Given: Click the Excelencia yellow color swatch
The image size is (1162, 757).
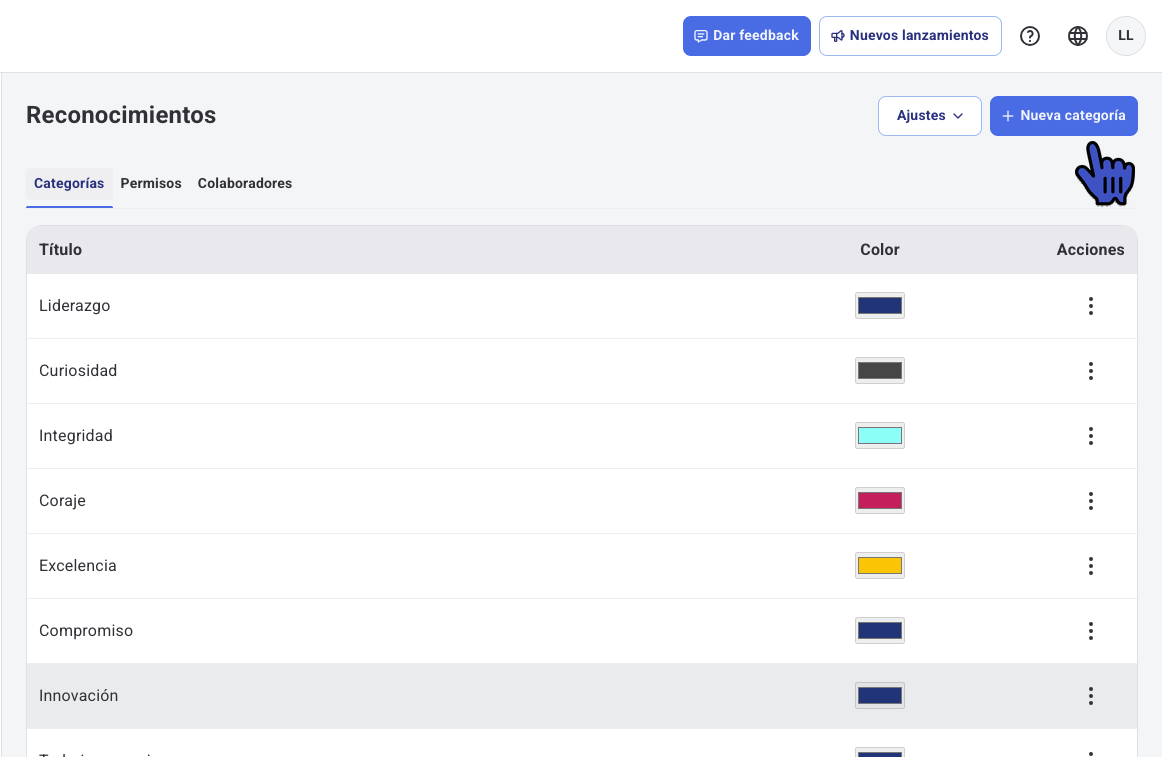Looking at the screenshot, I should 880,566.
